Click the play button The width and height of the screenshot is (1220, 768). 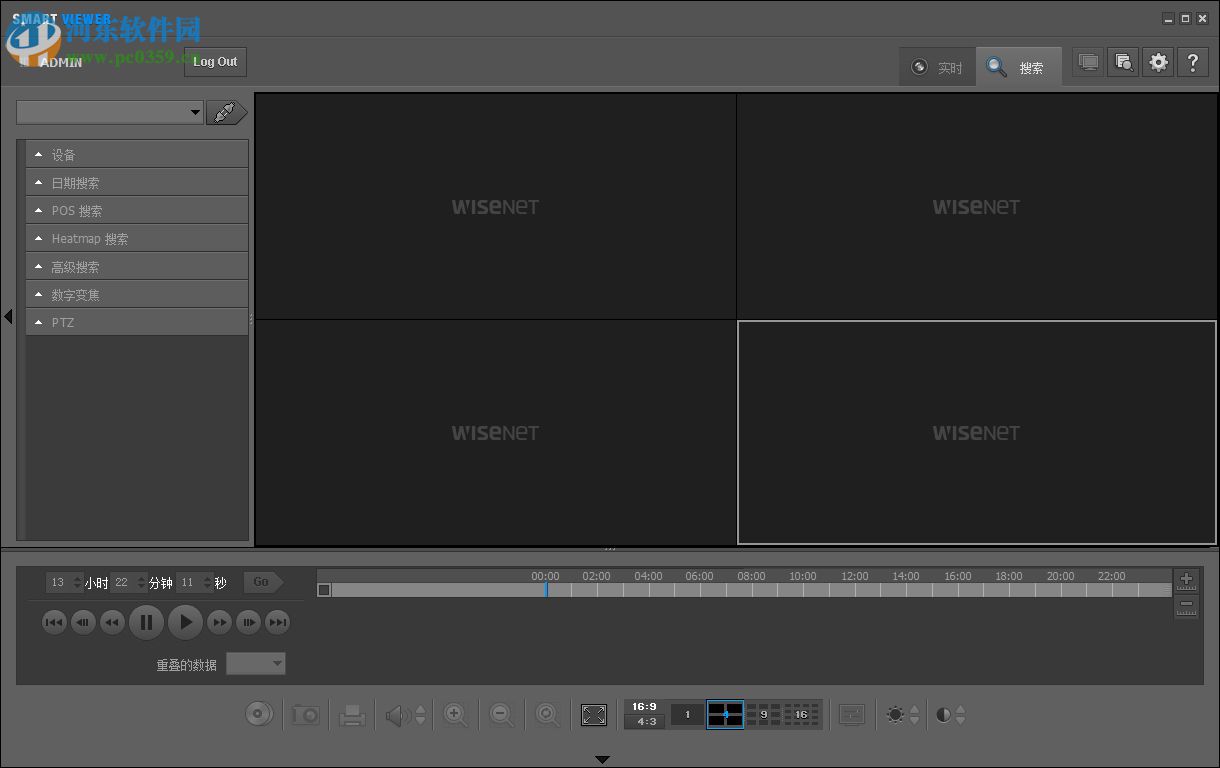tap(185, 622)
